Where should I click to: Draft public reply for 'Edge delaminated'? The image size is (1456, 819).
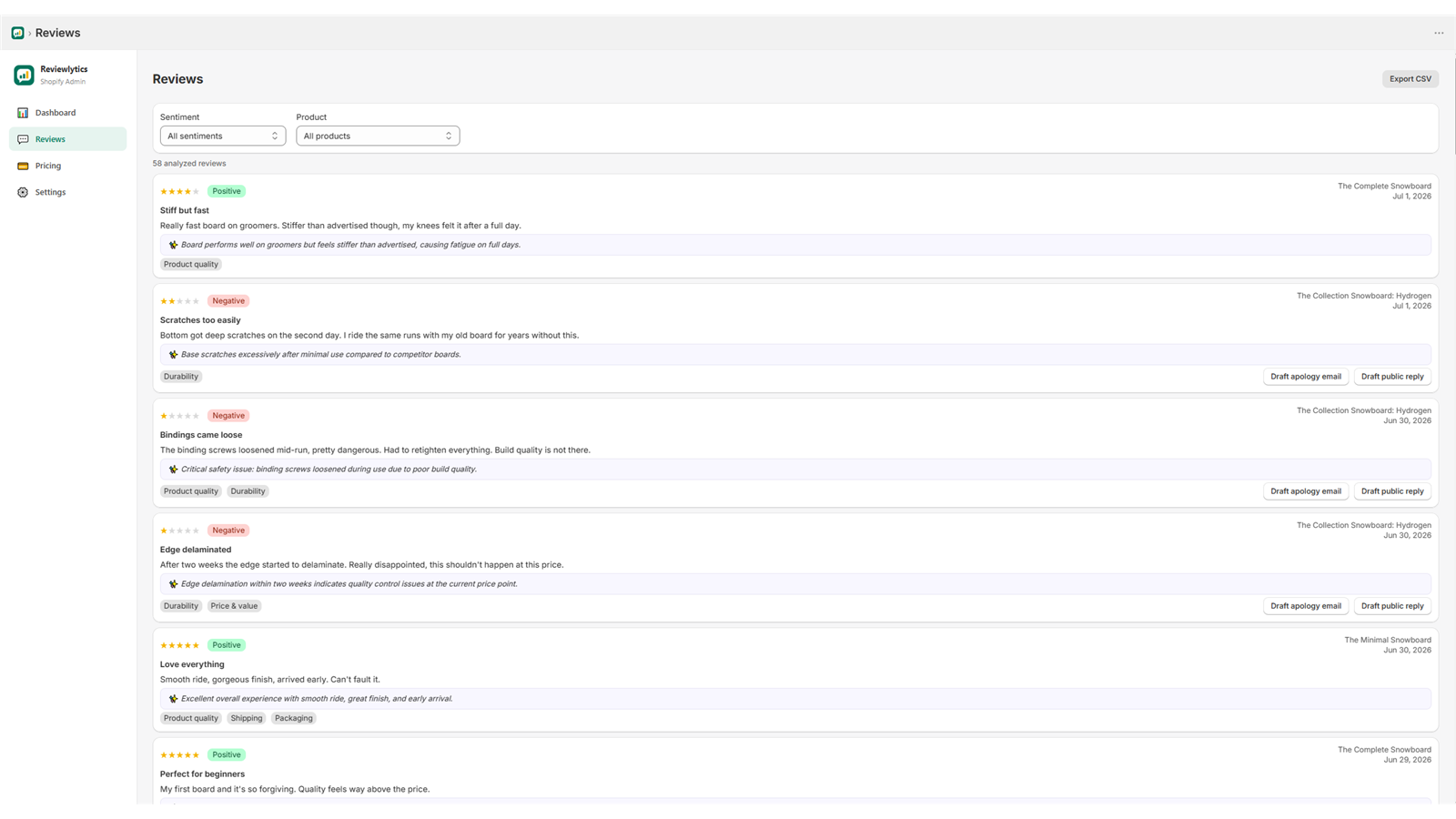[x=1392, y=606]
